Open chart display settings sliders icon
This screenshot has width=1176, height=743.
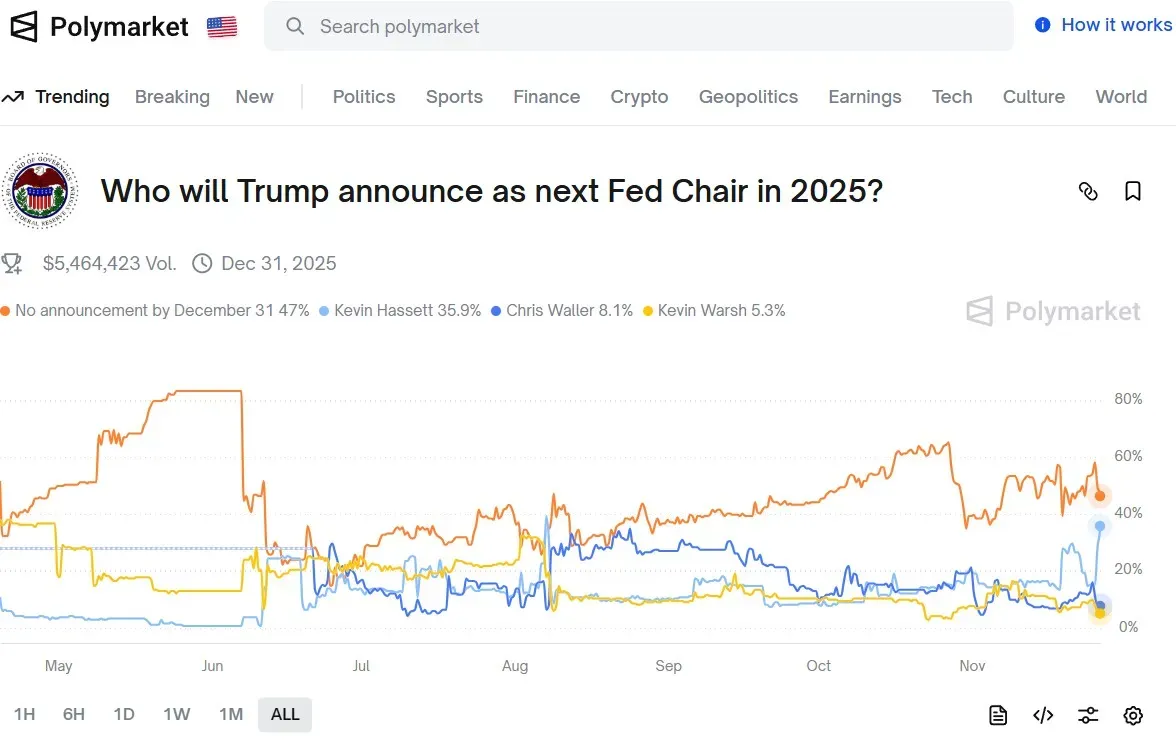[1088, 715]
